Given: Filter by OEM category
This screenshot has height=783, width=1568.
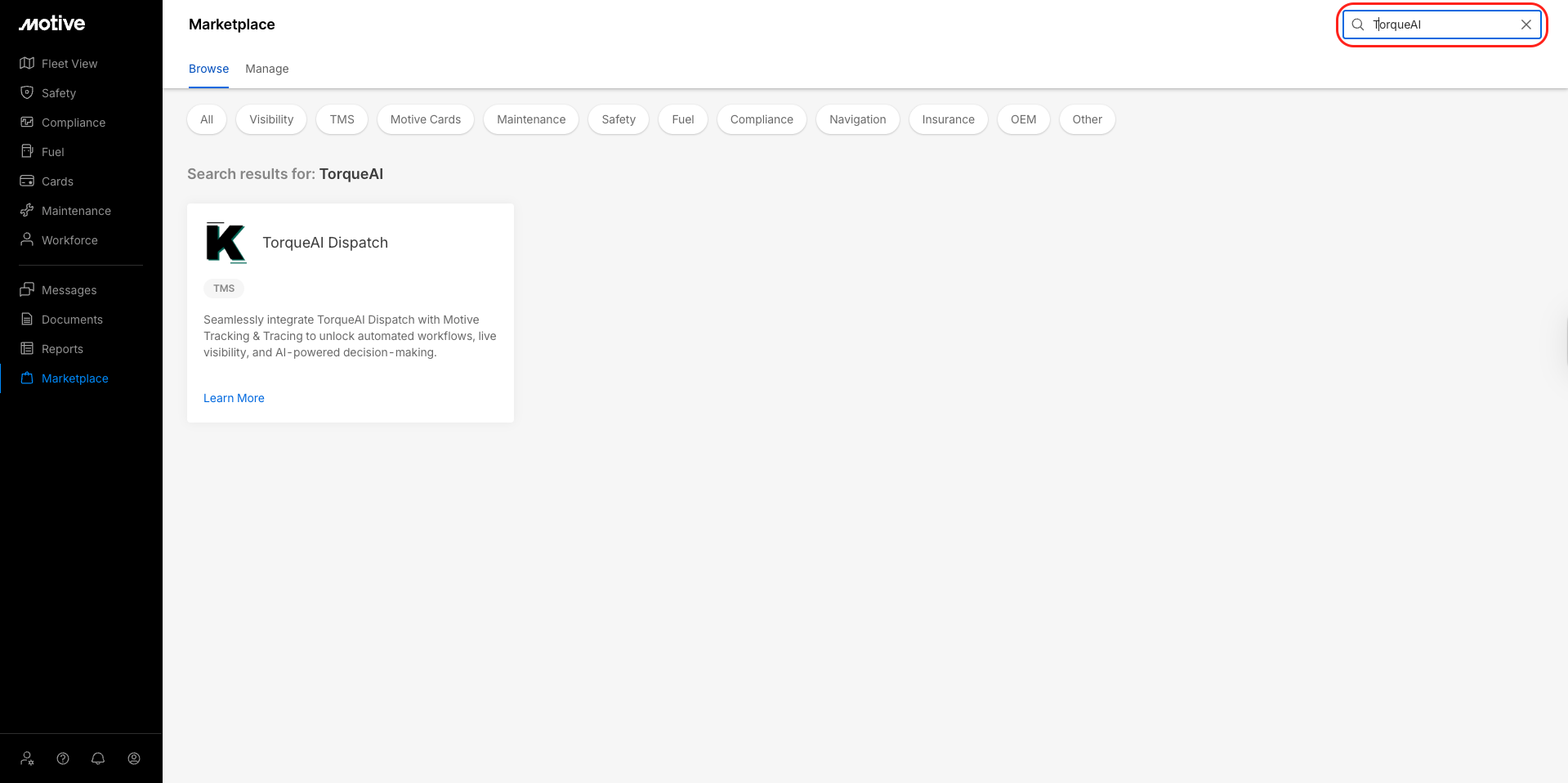Looking at the screenshot, I should [x=1024, y=119].
